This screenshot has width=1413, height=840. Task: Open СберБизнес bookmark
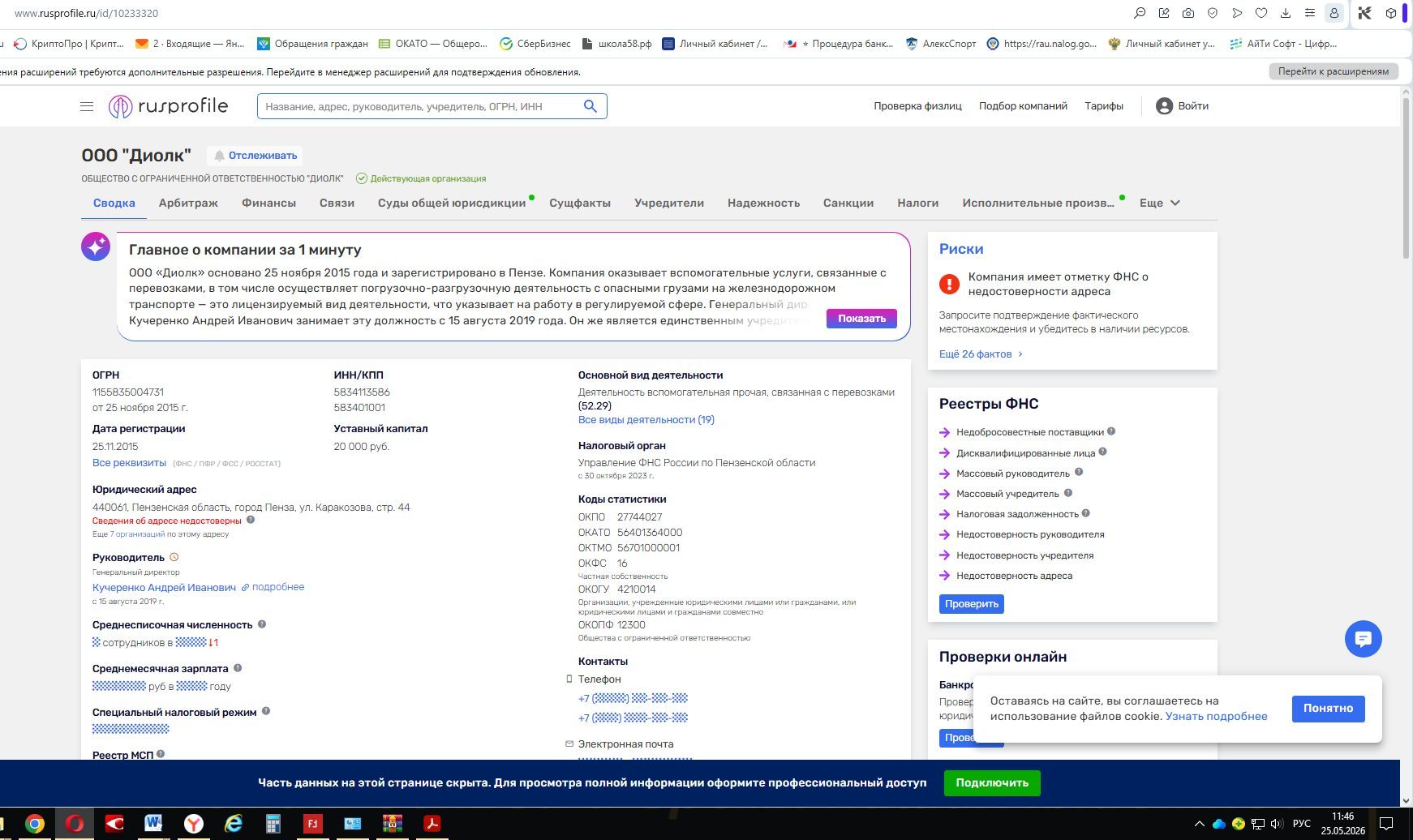(x=535, y=44)
